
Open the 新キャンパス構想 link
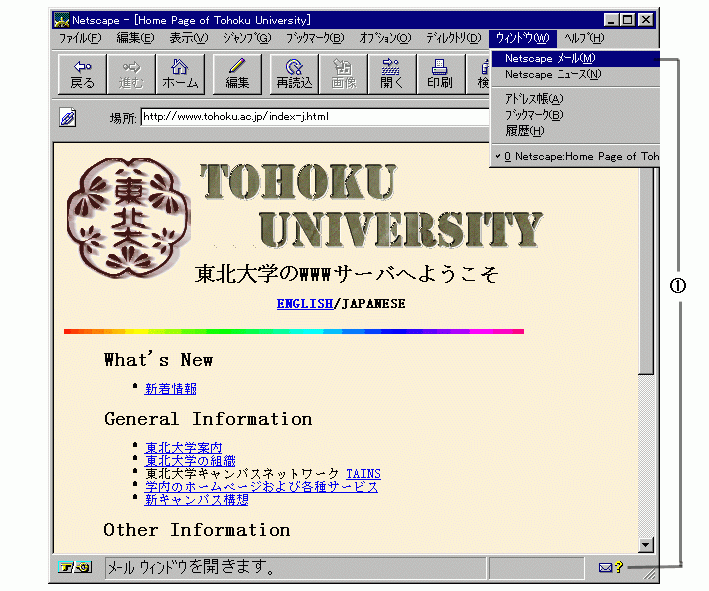click(196, 500)
